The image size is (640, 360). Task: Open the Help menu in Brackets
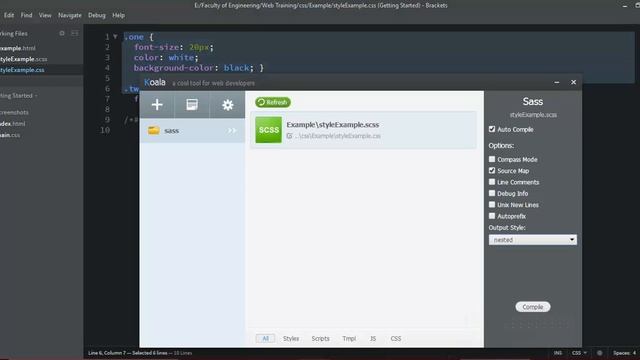118,15
